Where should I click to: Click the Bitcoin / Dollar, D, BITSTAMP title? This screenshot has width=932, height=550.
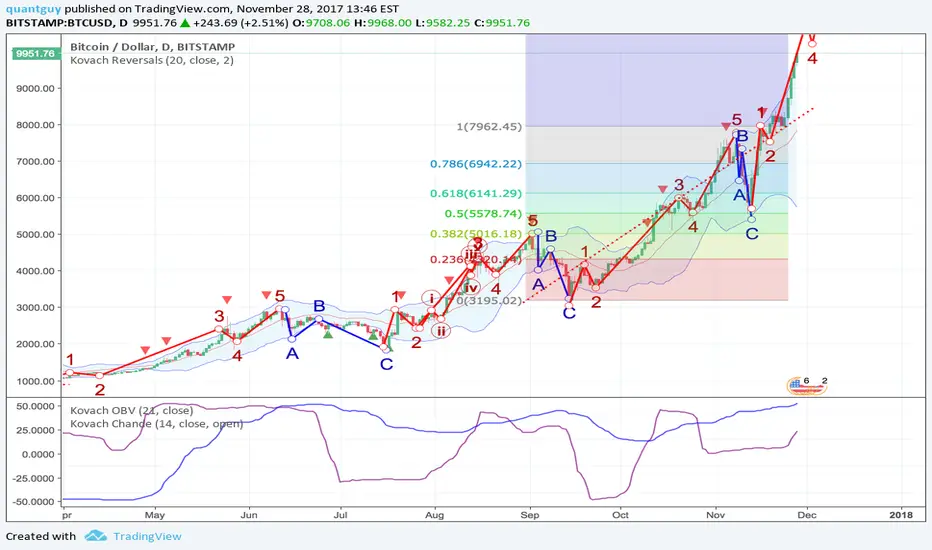click(152, 46)
